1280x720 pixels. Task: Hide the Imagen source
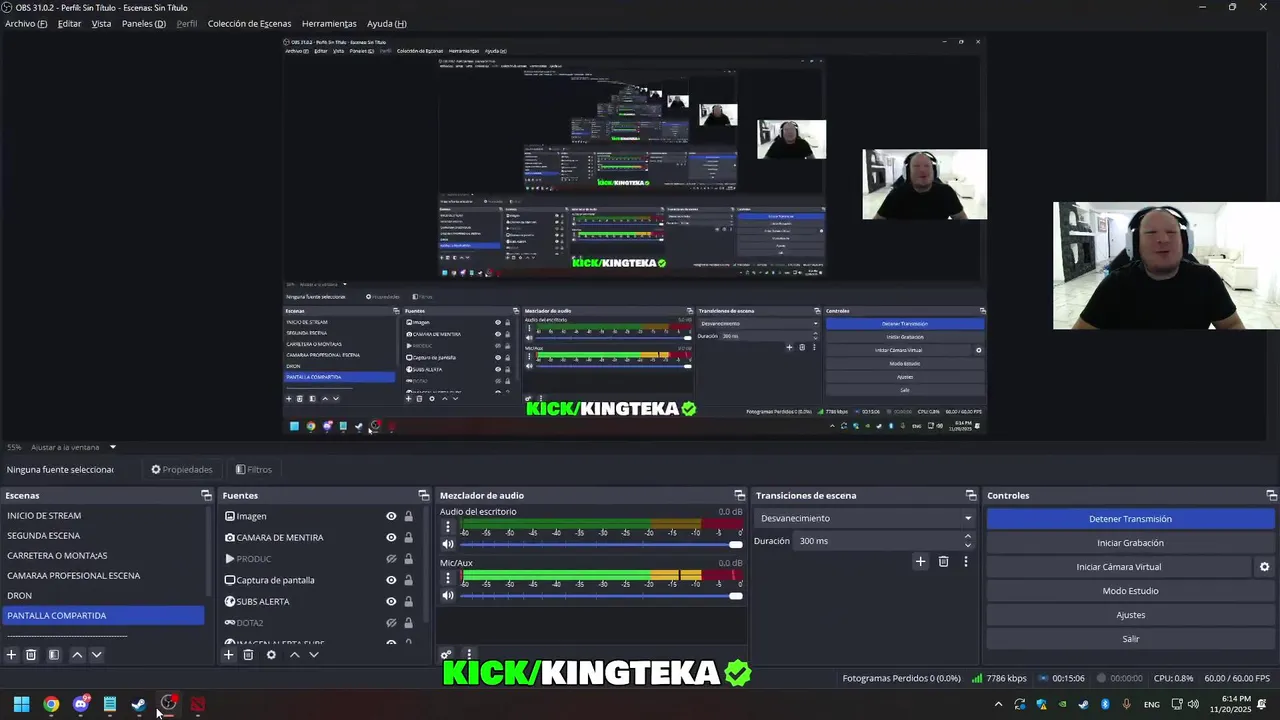391,516
